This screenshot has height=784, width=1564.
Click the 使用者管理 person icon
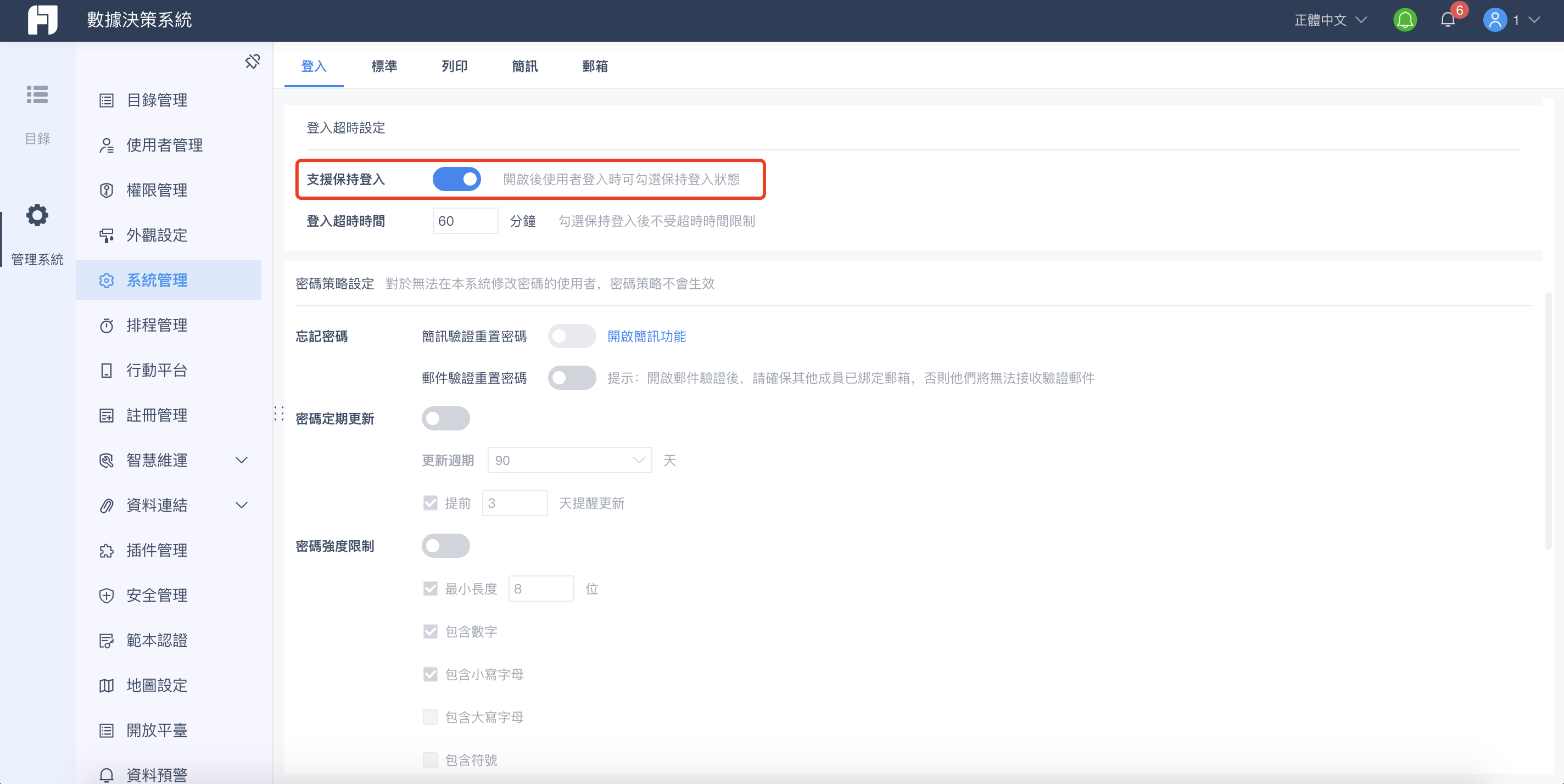click(x=106, y=145)
